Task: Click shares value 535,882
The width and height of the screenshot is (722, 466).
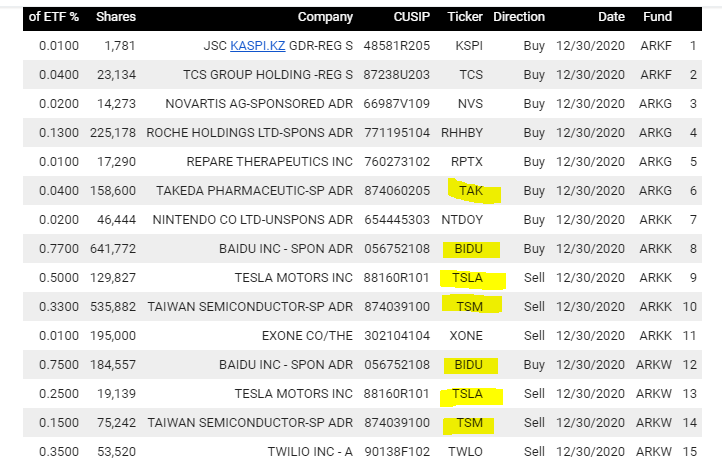Action: (113, 307)
